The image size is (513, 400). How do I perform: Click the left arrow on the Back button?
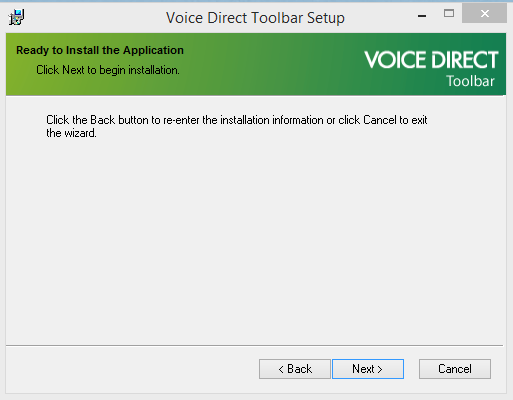281,369
